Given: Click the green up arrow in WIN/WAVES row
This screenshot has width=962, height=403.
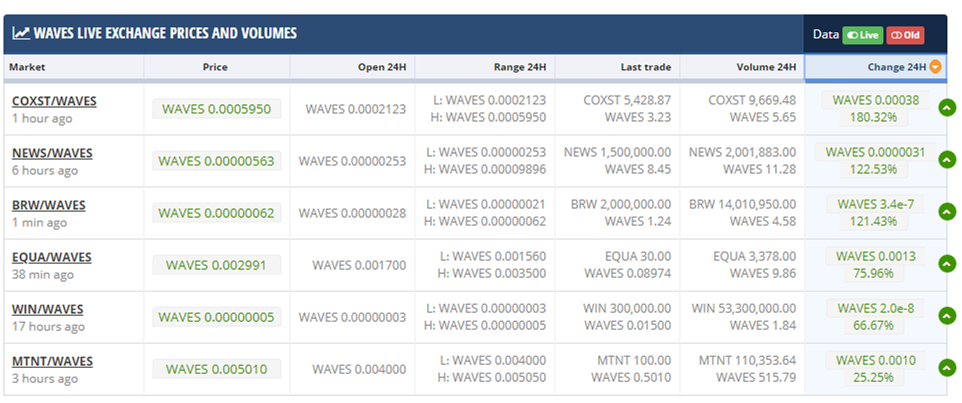Looking at the screenshot, I should [x=947, y=317].
